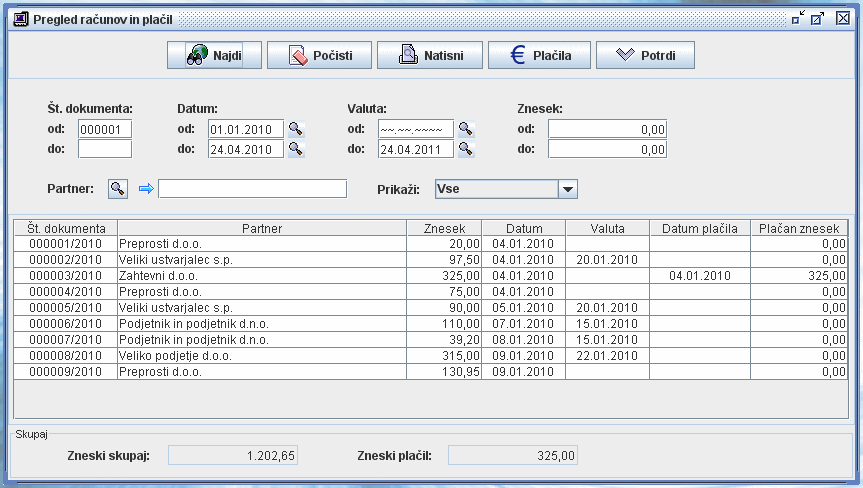Expand the Prikaži dropdown showing Vse
The height and width of the screenshot is (488, 863).
coord(567,189)
